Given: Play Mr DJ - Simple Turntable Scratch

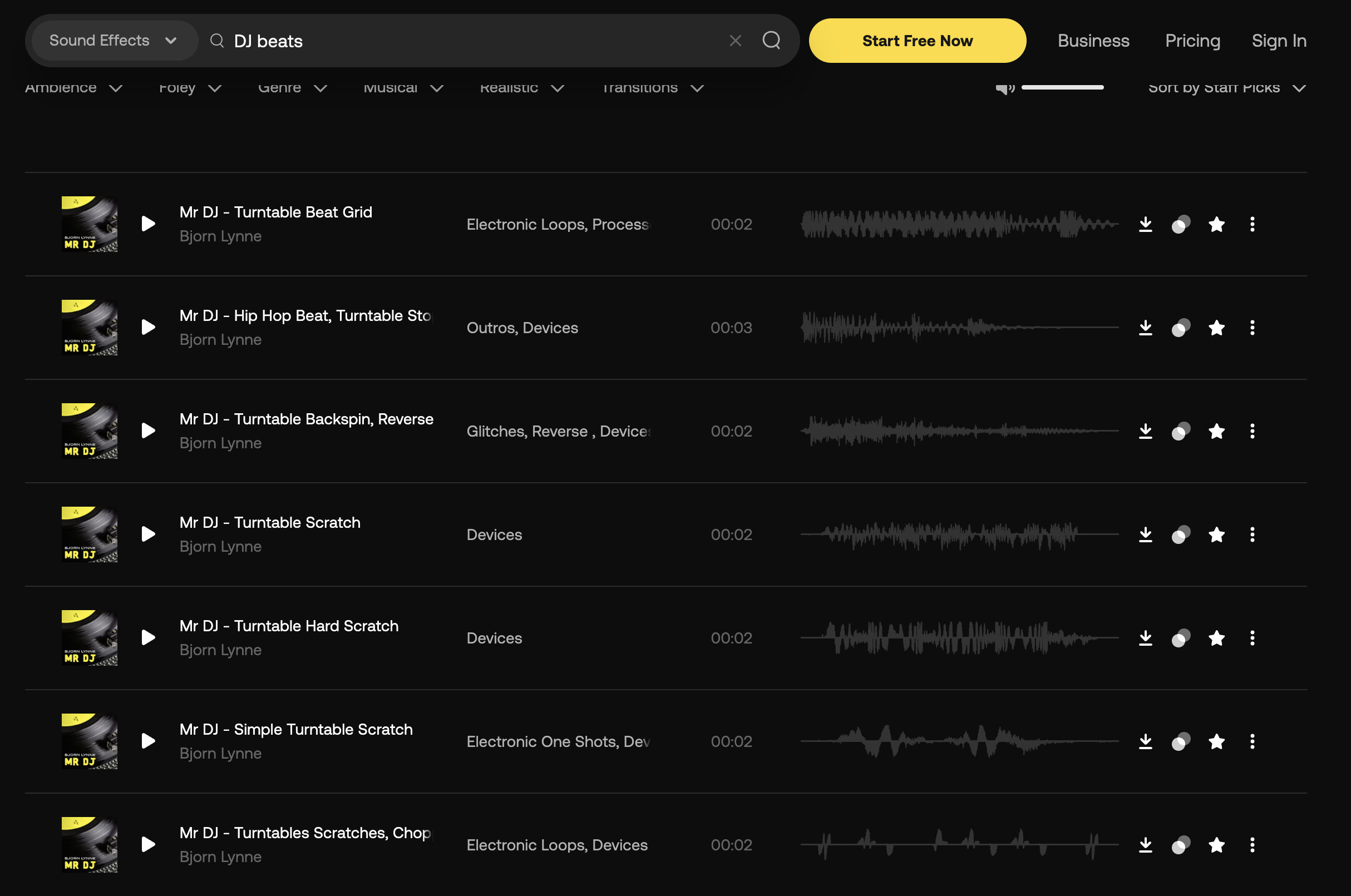Looking at the screenshot, I should pos(148,741).
